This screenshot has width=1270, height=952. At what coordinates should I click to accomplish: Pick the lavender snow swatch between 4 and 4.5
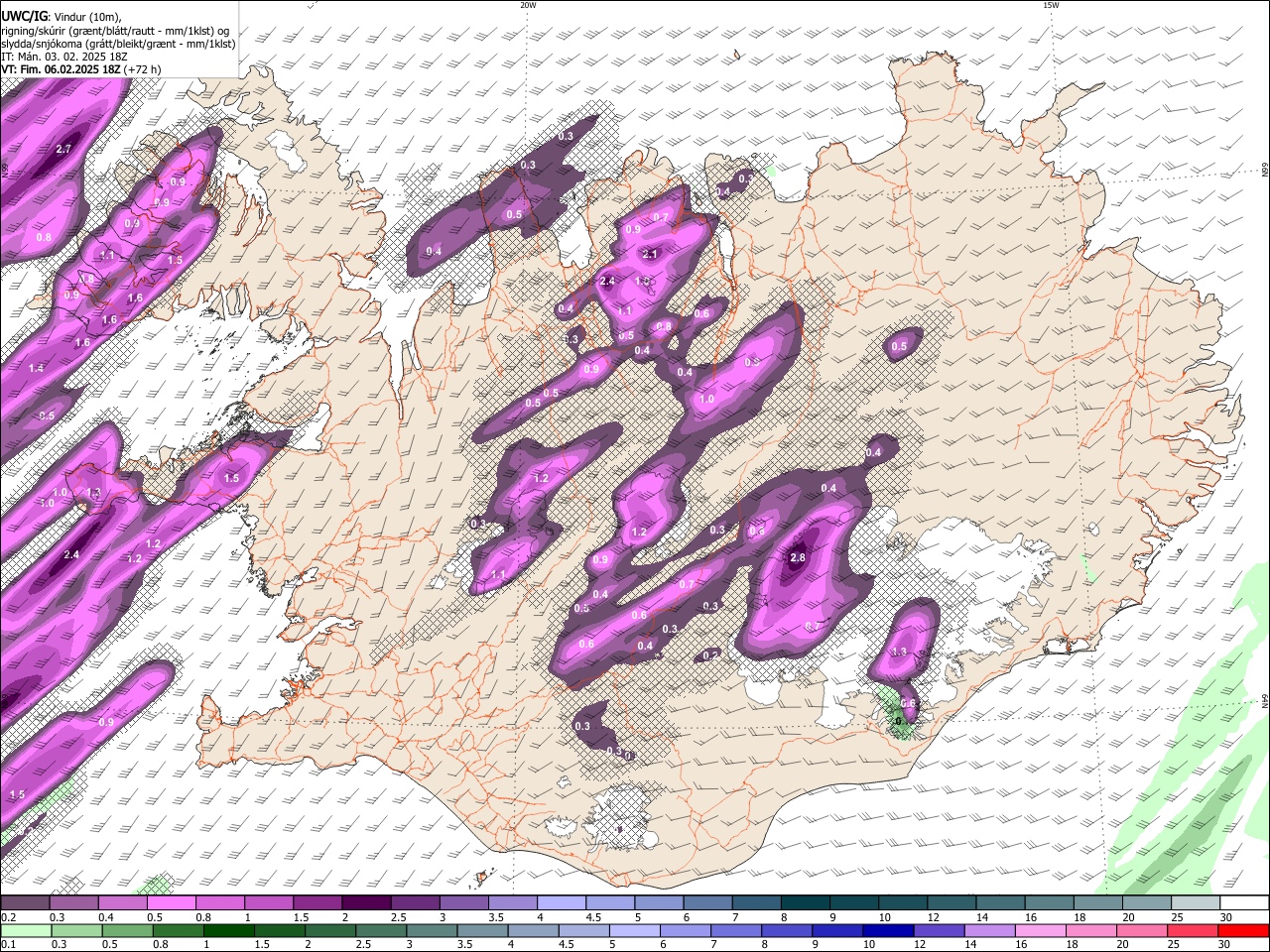coord(562,903)
